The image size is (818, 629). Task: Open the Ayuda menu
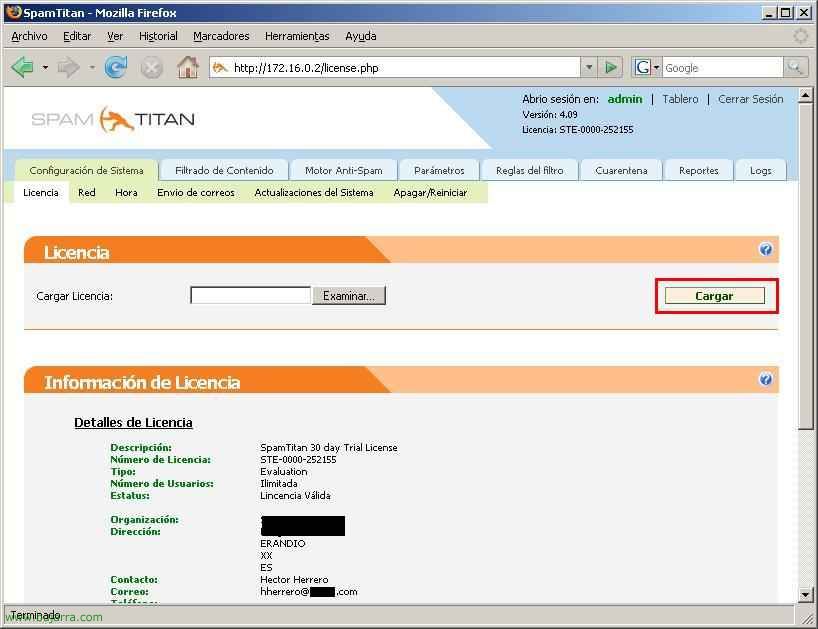[x=360, y=36]
